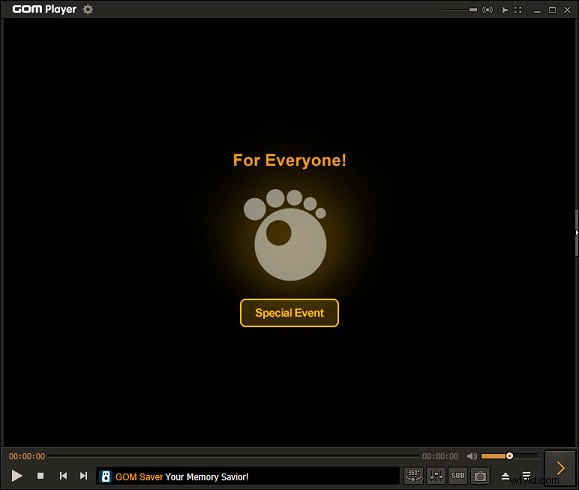Click the large orange arrow panel button
Image resolution: width=579 pixels, height=490 pixels.
pyautogui.click(x=560, y=468)
